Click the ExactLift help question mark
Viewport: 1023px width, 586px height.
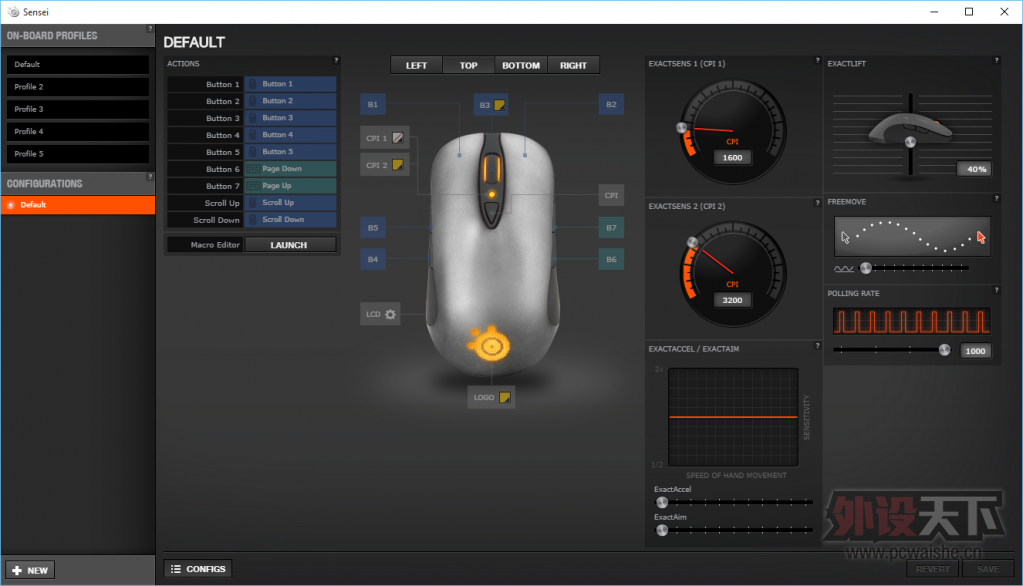(x=996, y=61)
